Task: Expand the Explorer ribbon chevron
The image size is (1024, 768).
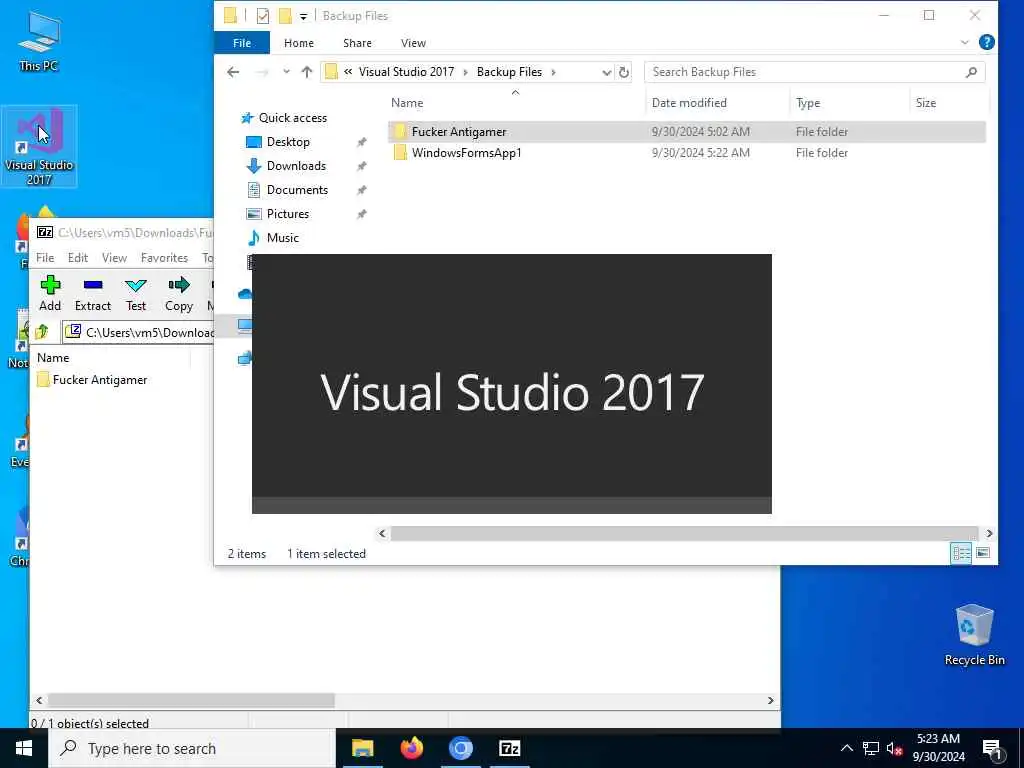Action: [965, 42]
